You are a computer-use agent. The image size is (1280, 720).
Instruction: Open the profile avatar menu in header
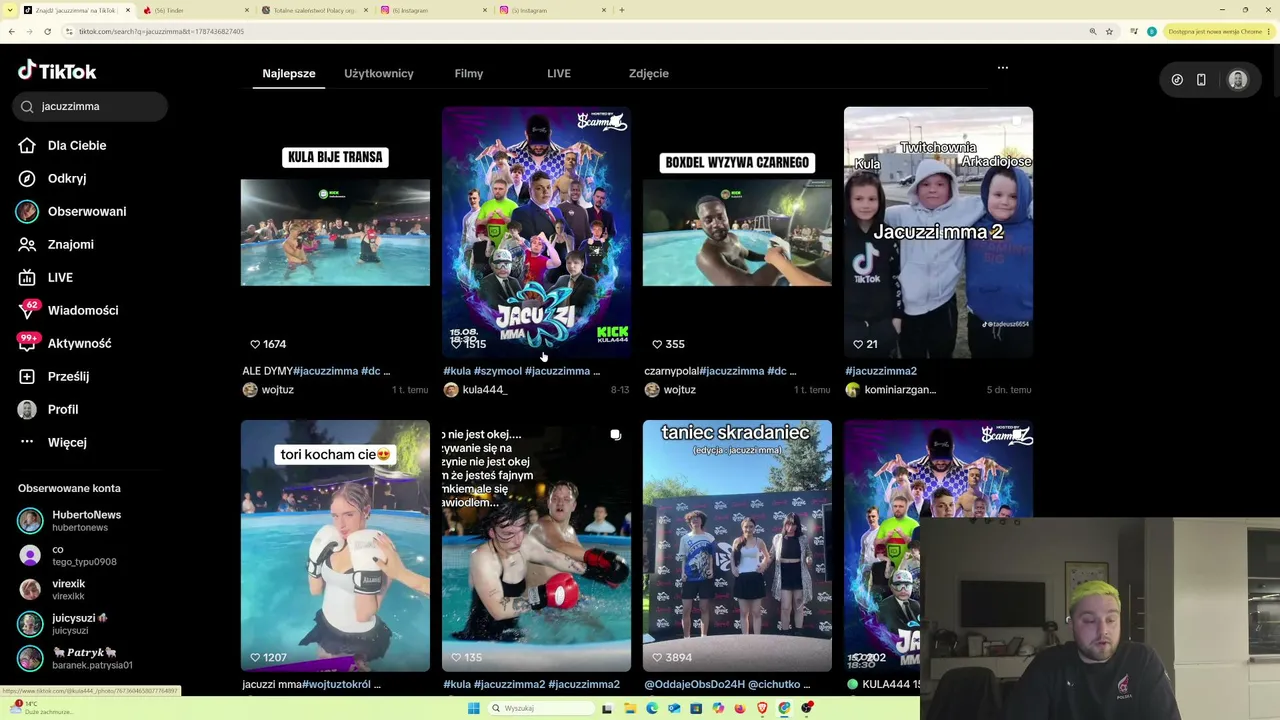tap(1238, 80)
